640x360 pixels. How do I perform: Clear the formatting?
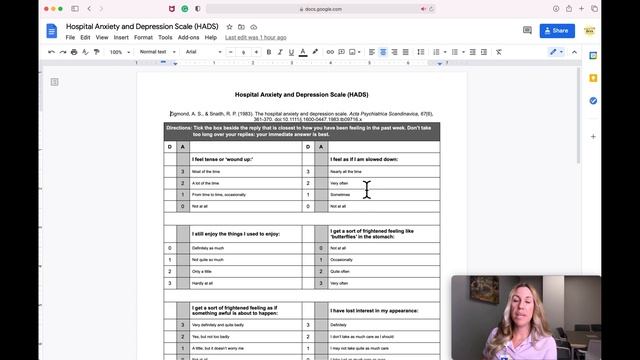(499, 52)
